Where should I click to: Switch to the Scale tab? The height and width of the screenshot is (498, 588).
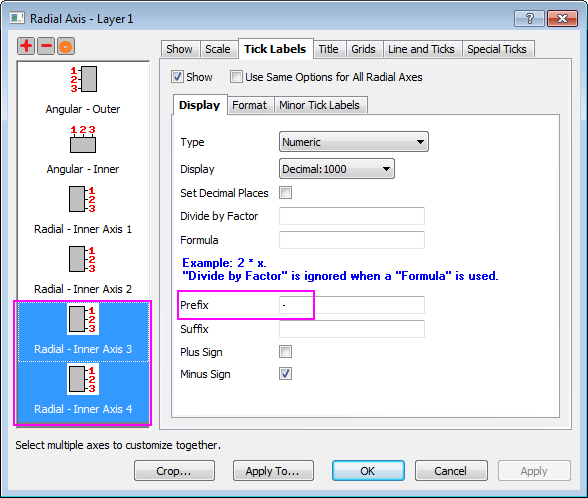pyautogui.click(x=218, y=49)
